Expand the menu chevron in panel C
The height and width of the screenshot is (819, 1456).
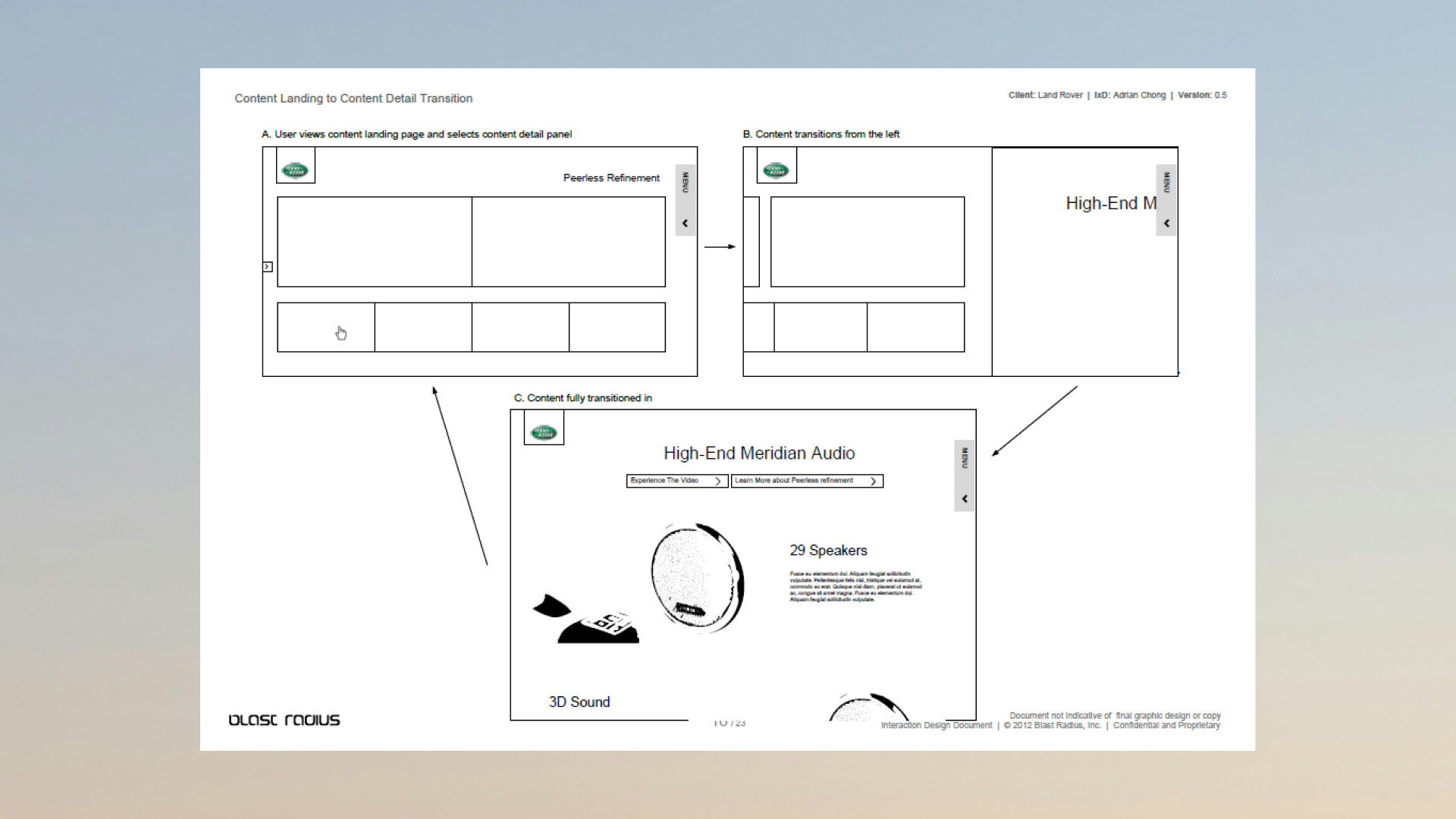click(x=965, y=498)
